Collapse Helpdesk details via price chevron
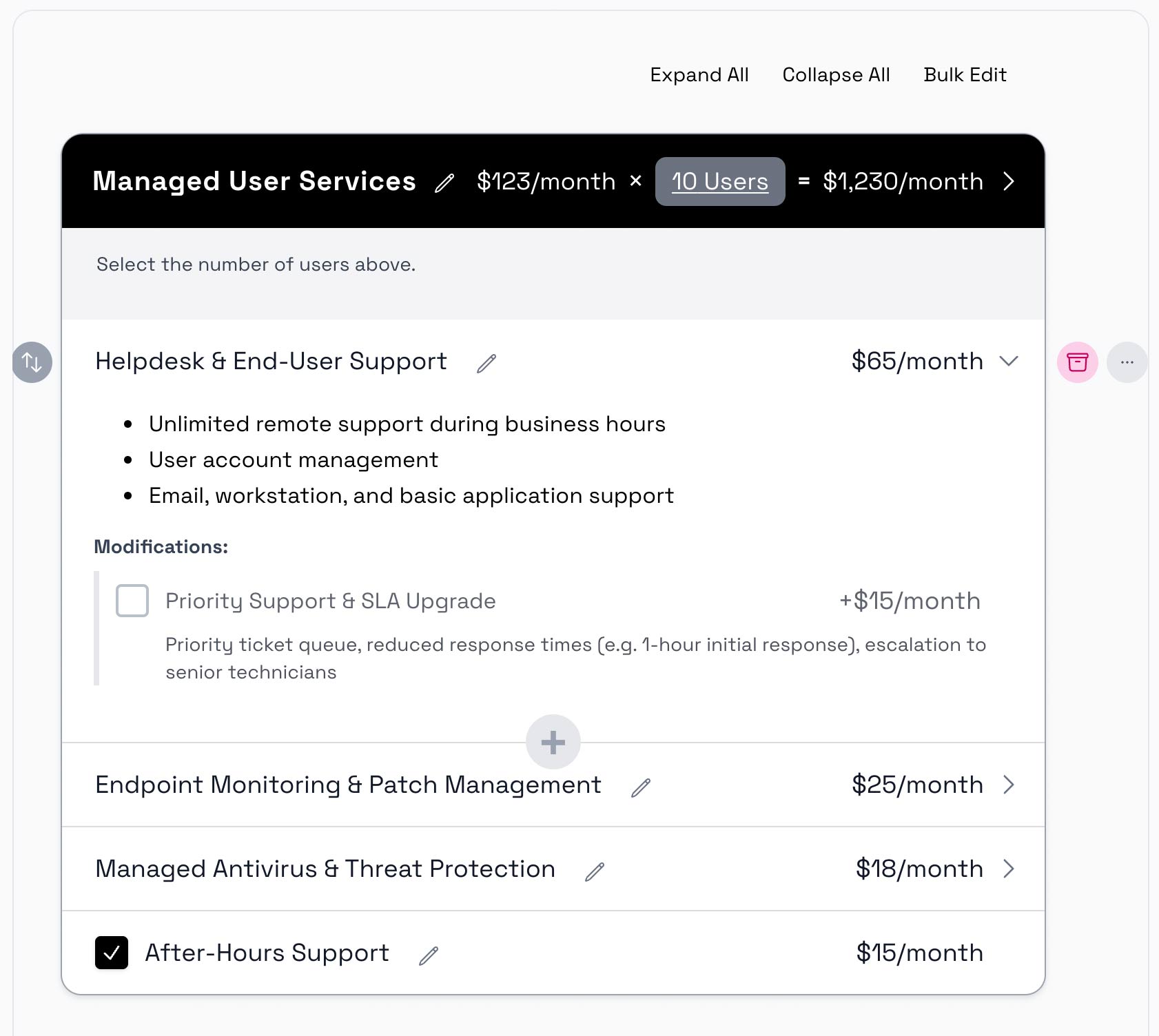Screen dimensions: 1159x1036 point(1010,362)
